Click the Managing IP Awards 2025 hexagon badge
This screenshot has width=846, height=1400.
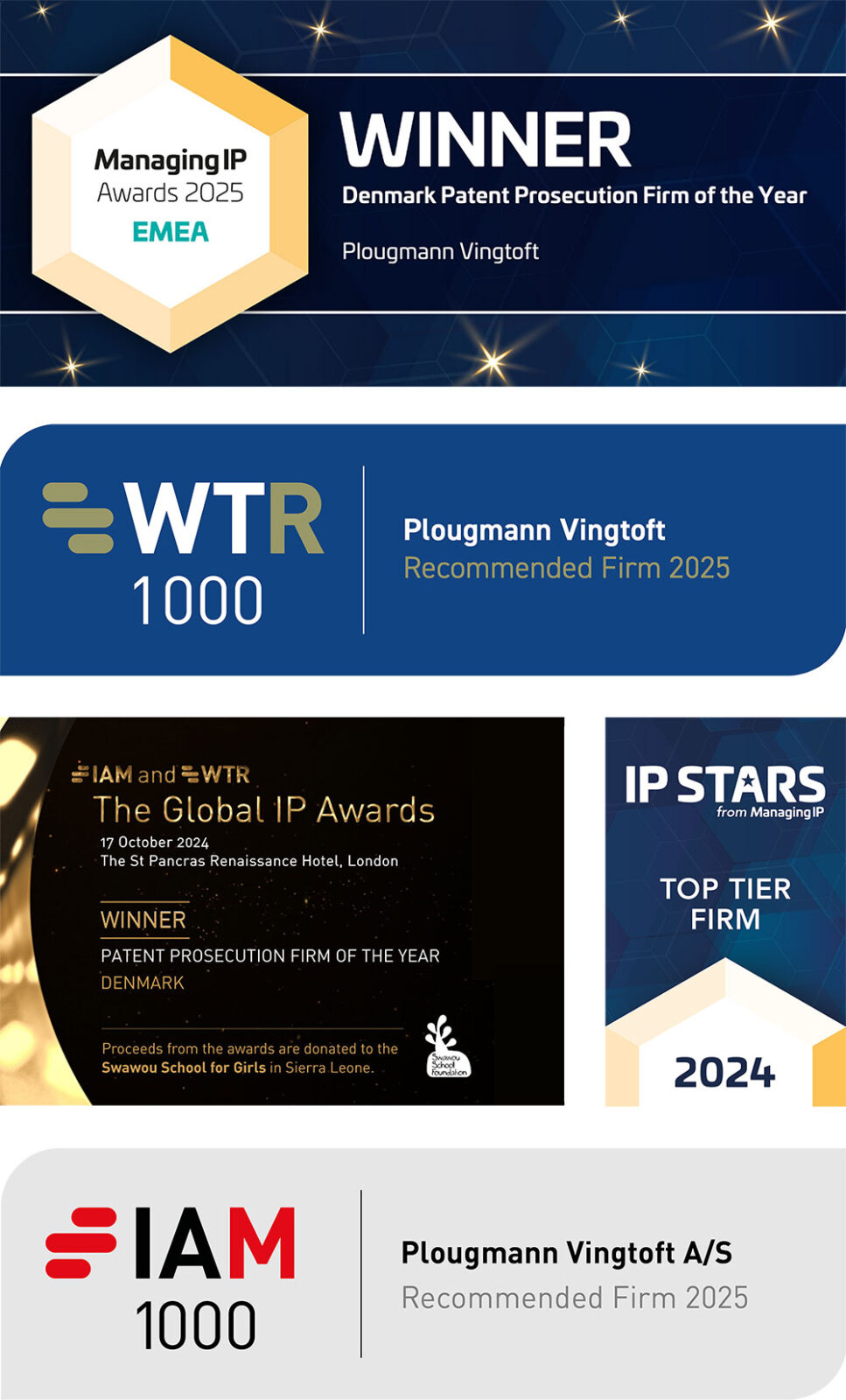pyautogui.click(x=171, y=194)
